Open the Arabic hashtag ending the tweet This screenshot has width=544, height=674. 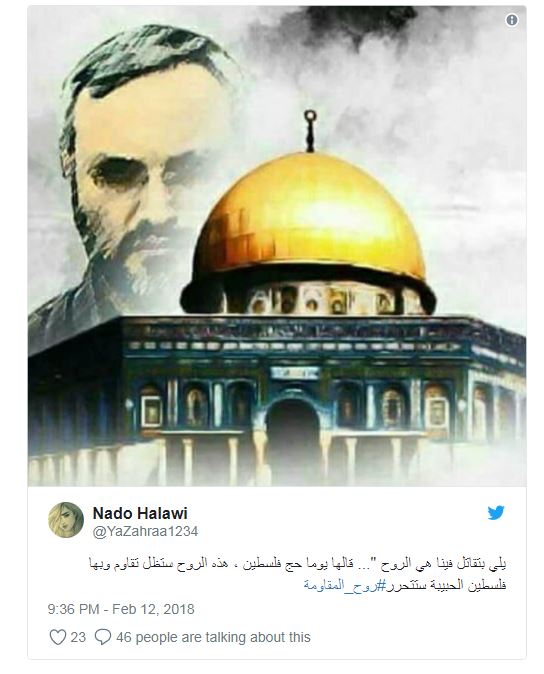pos(343,585)
